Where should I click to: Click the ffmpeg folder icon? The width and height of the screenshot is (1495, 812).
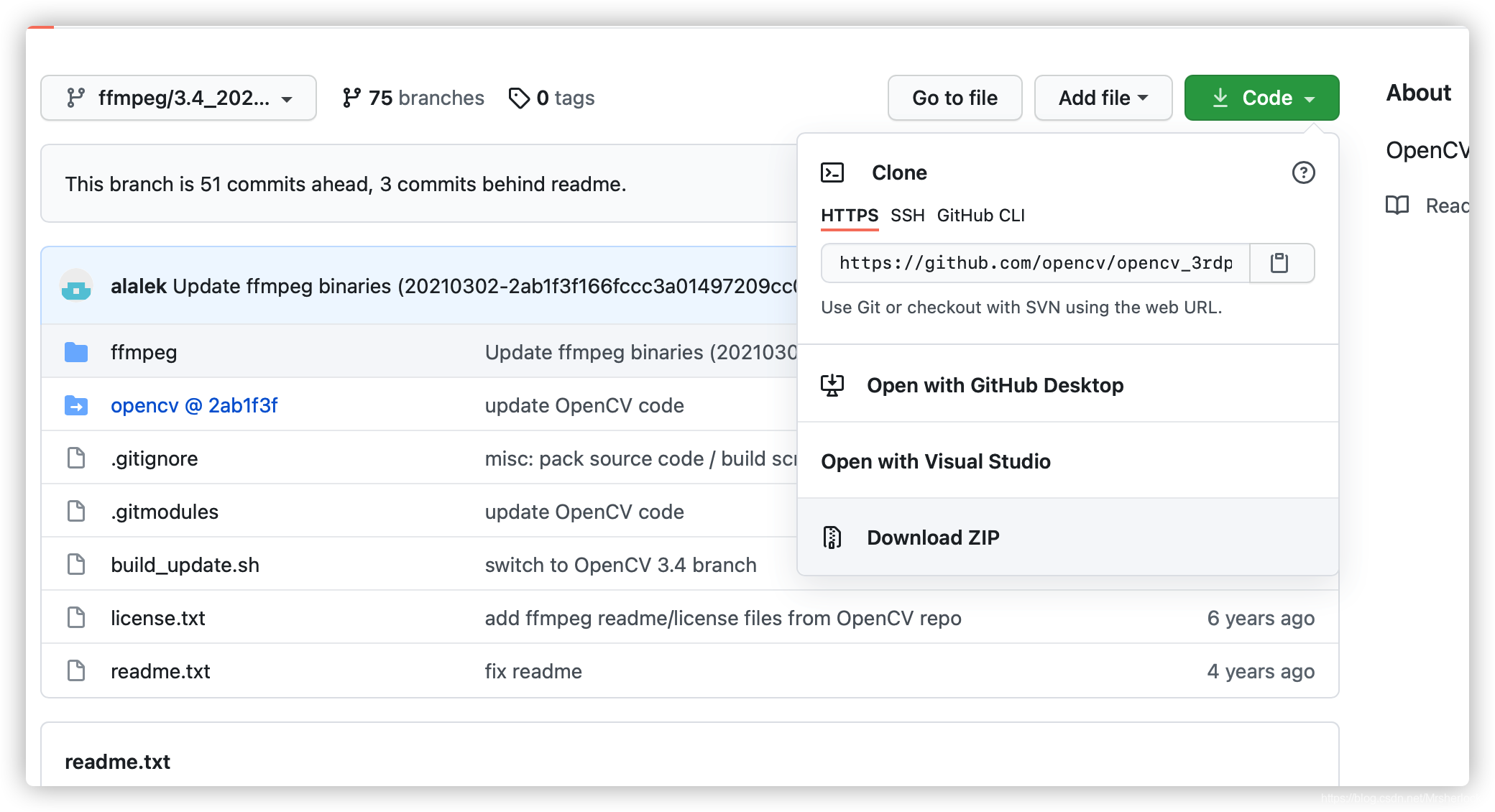76,352
